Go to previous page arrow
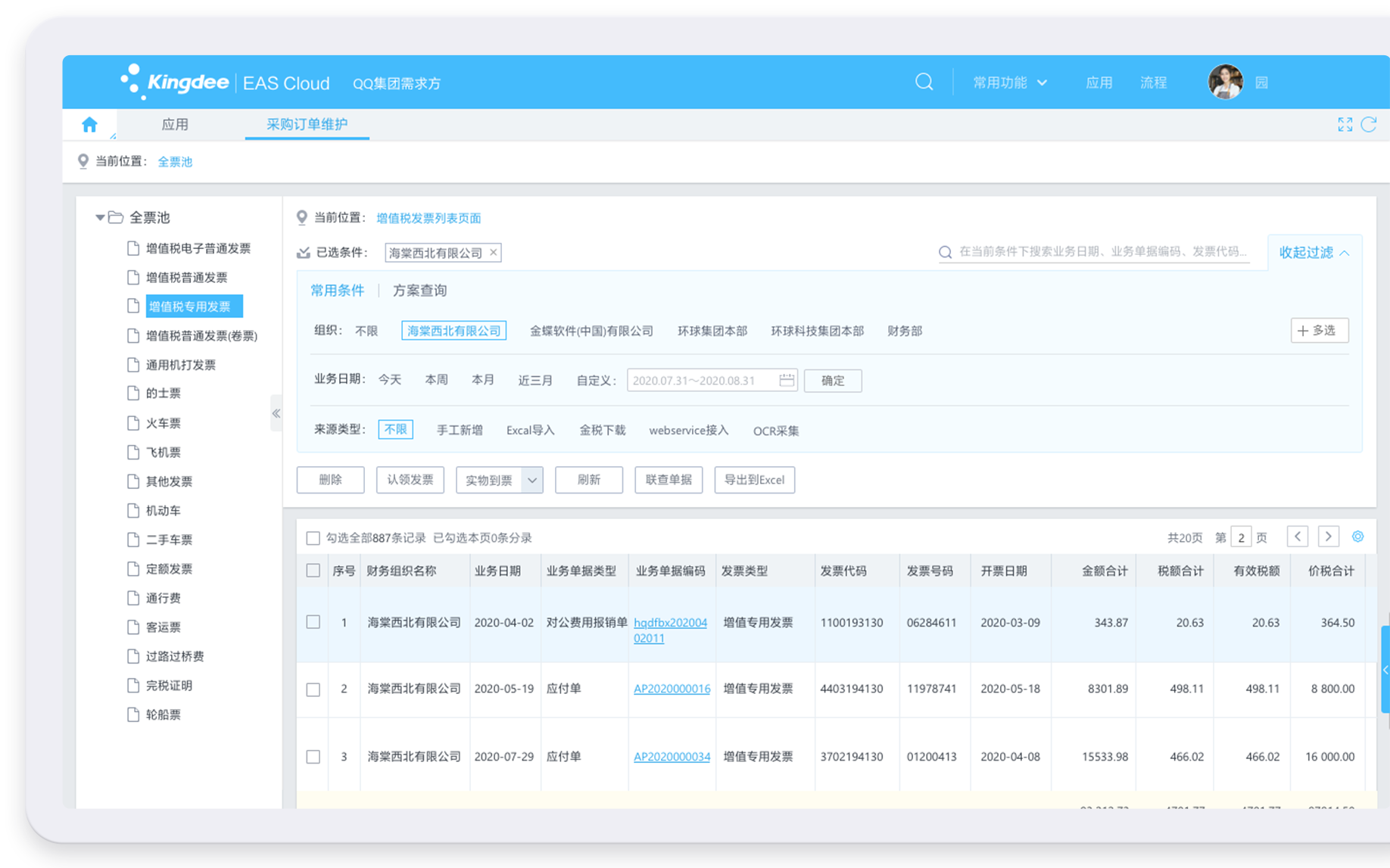Screen dimensions: 1390x868 click(1298, 537)
